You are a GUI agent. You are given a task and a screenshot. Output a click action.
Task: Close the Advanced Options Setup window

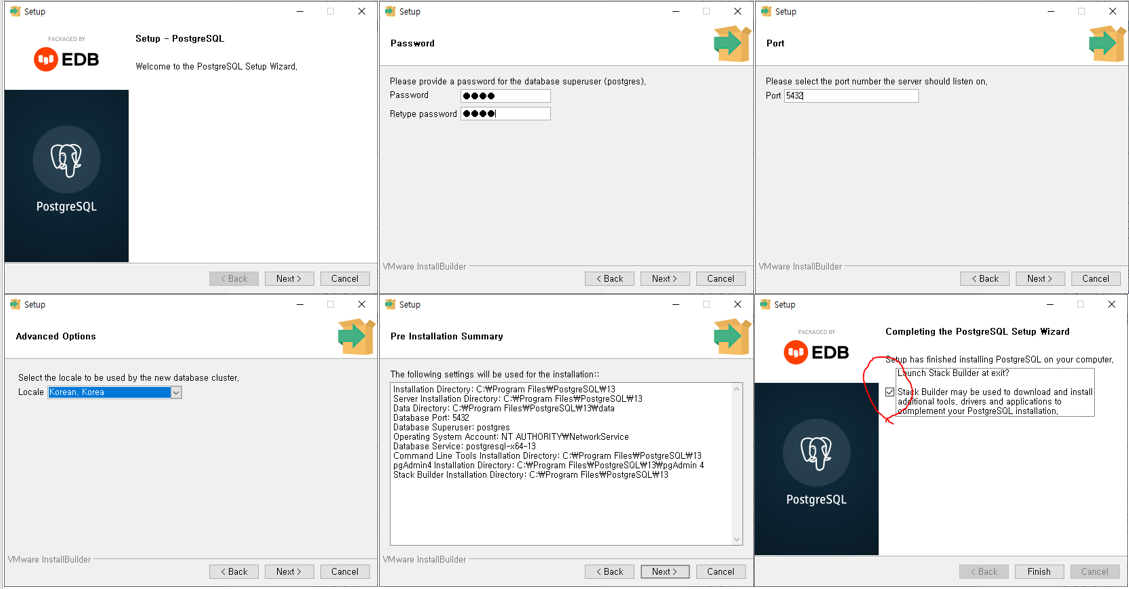pos(361,305)
